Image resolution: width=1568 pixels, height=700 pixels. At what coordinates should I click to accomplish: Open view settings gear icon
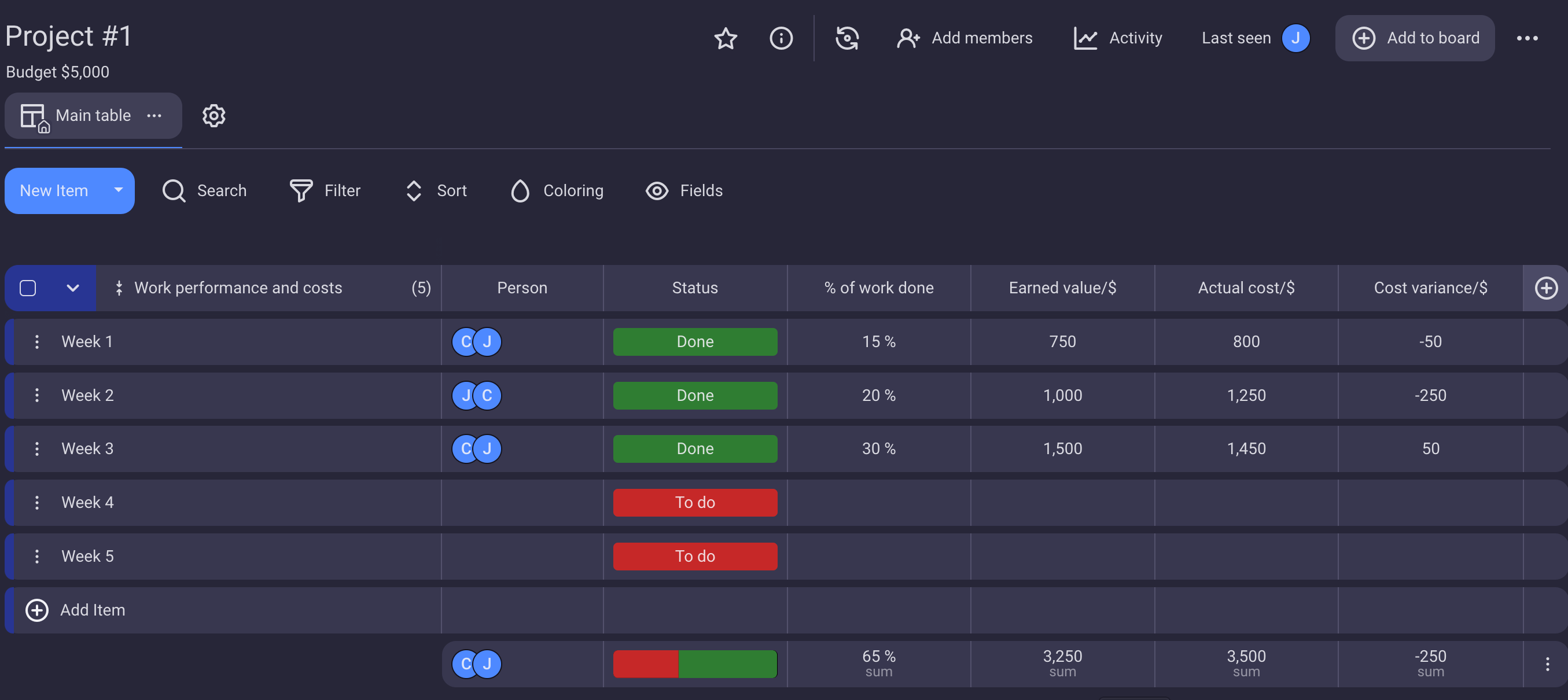(x=214, y=116)
